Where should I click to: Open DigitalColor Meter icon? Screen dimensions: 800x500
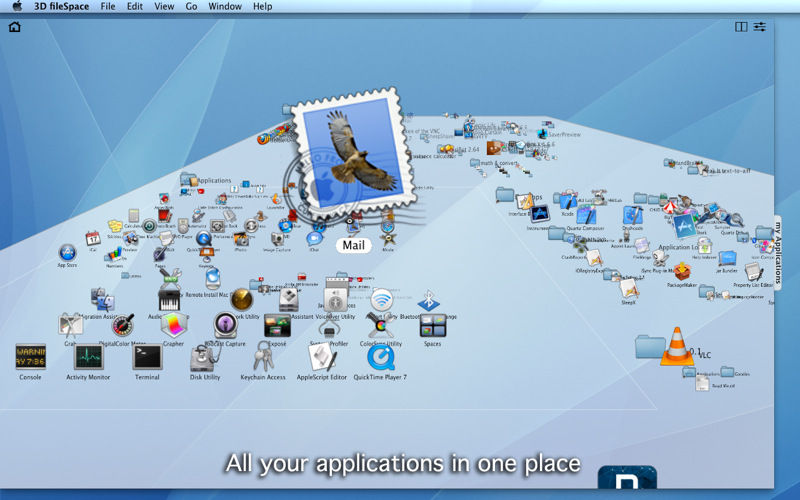point(122,325)
